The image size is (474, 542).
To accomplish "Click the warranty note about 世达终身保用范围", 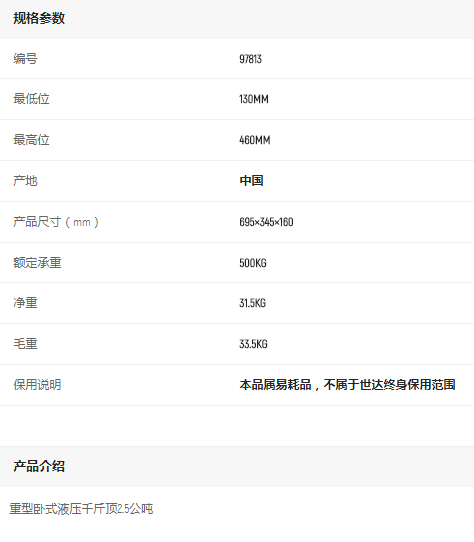I will click(347, 385).
